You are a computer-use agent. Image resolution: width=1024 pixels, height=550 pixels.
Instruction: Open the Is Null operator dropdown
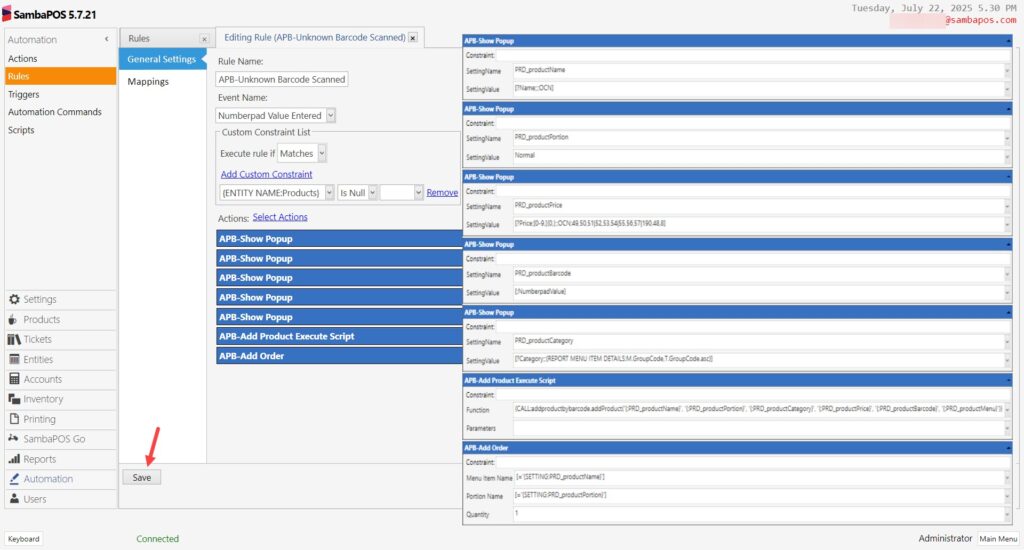tap(372, 193)
